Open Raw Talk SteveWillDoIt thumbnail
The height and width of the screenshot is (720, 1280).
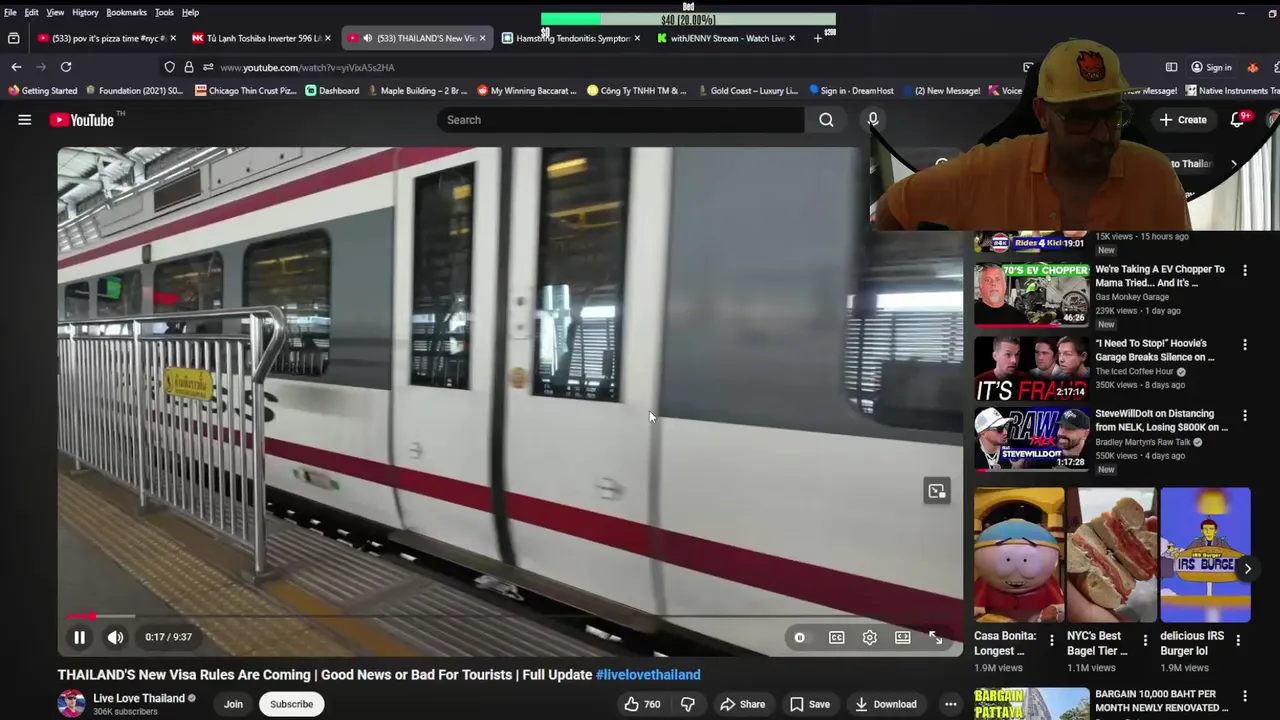click(x=1031, y=439)
